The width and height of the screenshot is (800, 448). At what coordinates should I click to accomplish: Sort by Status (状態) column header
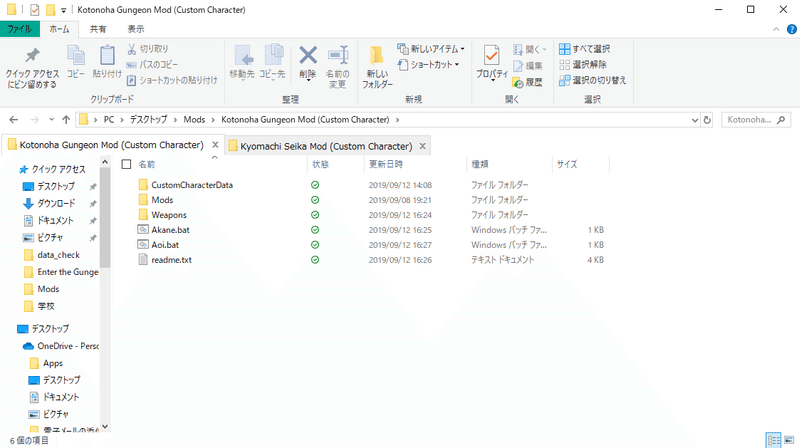coord(320,164)
